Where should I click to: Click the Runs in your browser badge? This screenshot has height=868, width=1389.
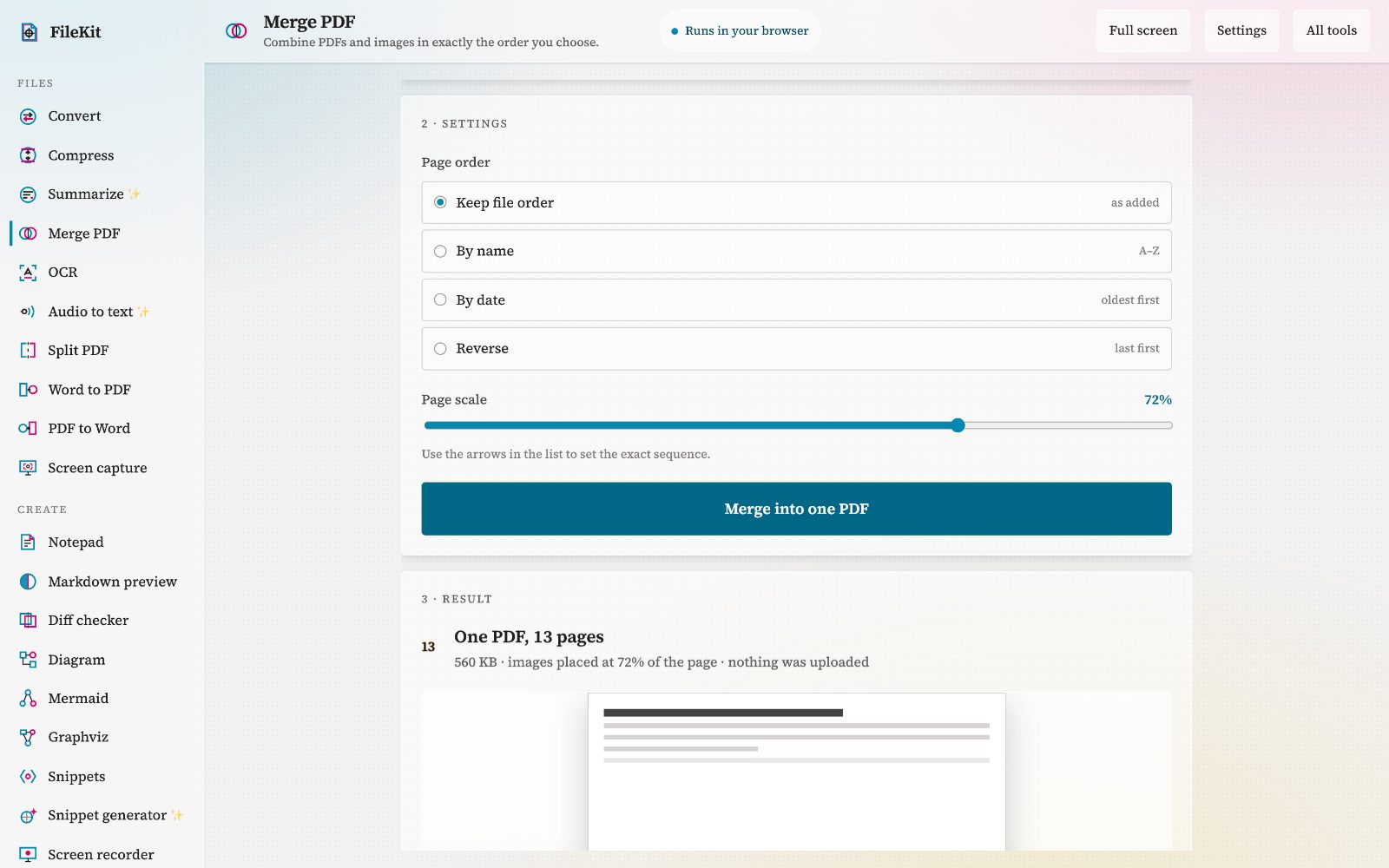(x=740, y=30)
